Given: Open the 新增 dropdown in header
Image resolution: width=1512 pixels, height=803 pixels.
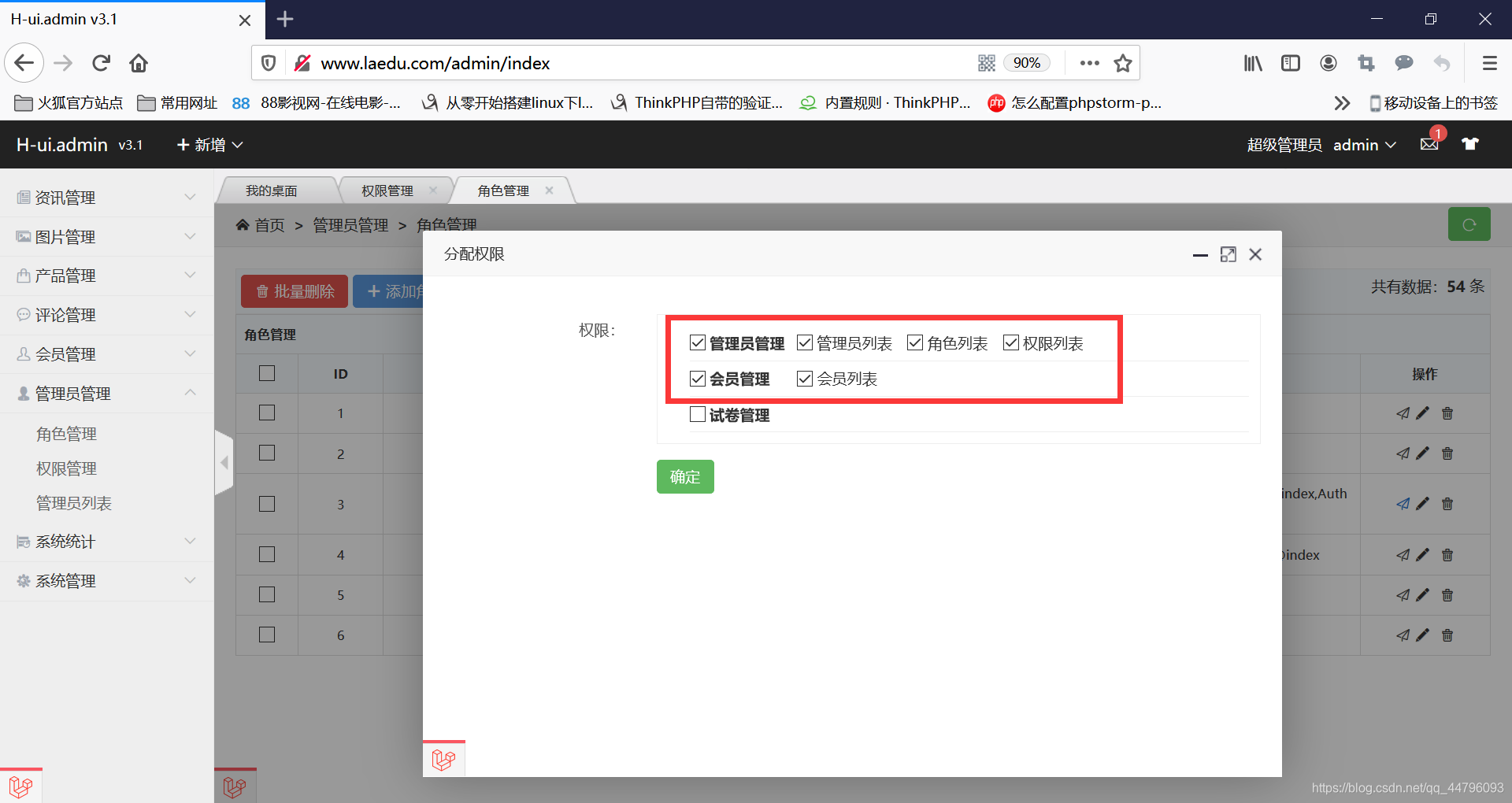Looking at the screenshot, I should click(209, 145).
